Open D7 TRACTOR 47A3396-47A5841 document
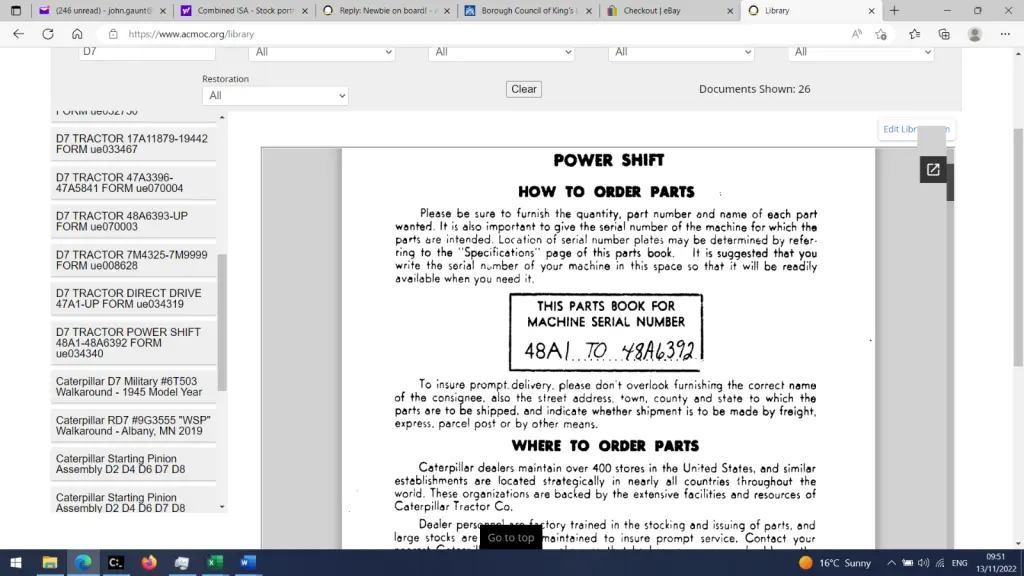This screenshot has height=576, width=1024. (134, 183)
